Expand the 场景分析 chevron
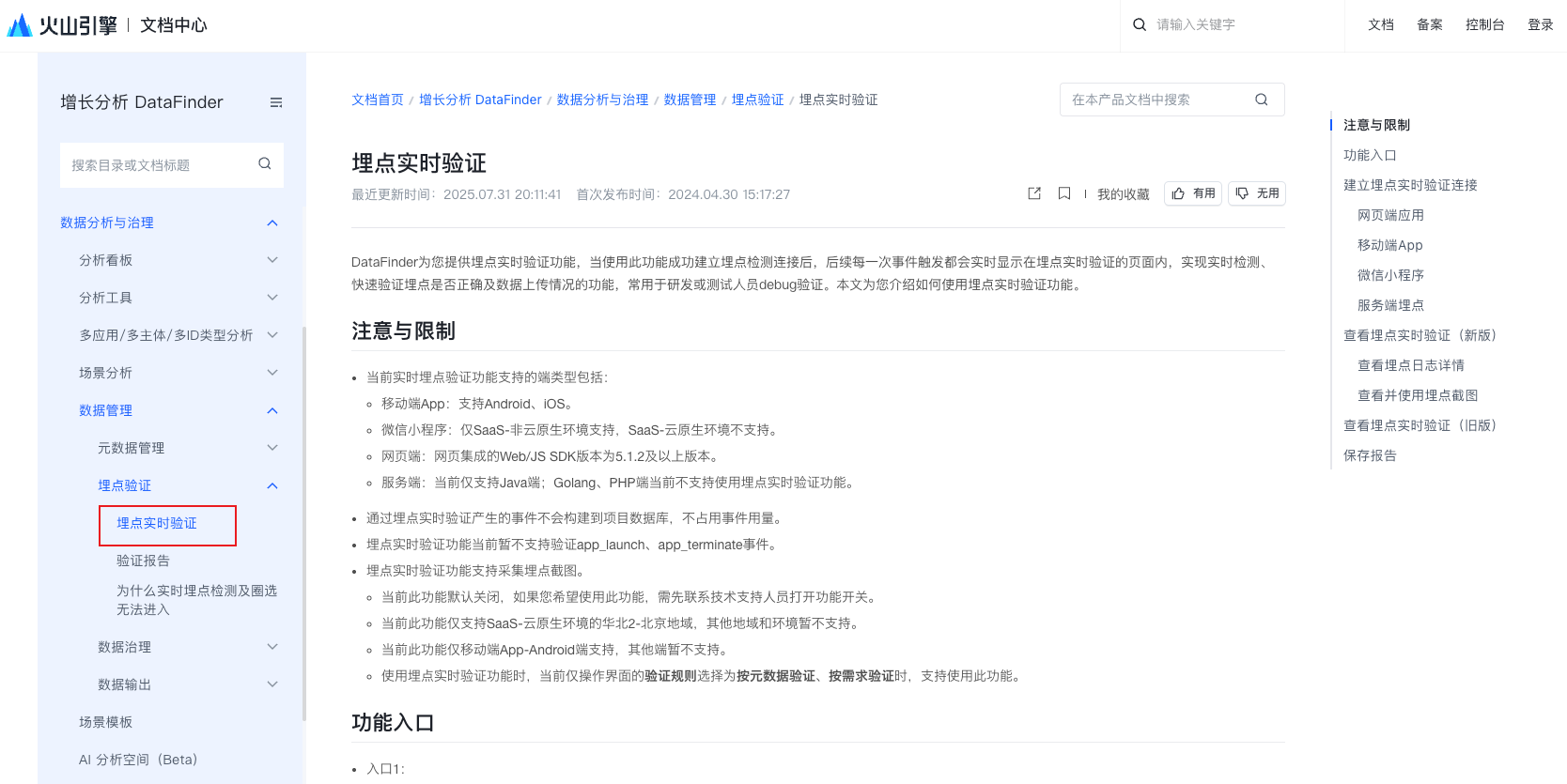Image resolution: width=1567 pixels, height=784 pixels. coord(272,373)
